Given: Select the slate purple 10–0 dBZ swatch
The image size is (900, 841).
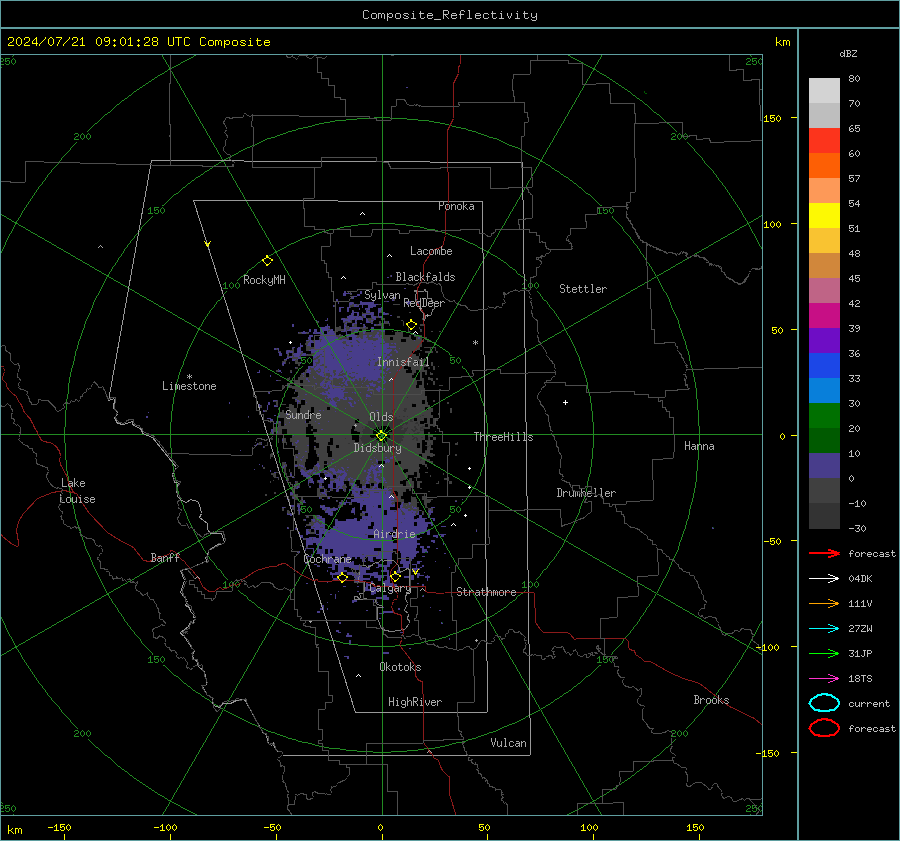Looking at the screenshot, I should click(x=824, y=465).
